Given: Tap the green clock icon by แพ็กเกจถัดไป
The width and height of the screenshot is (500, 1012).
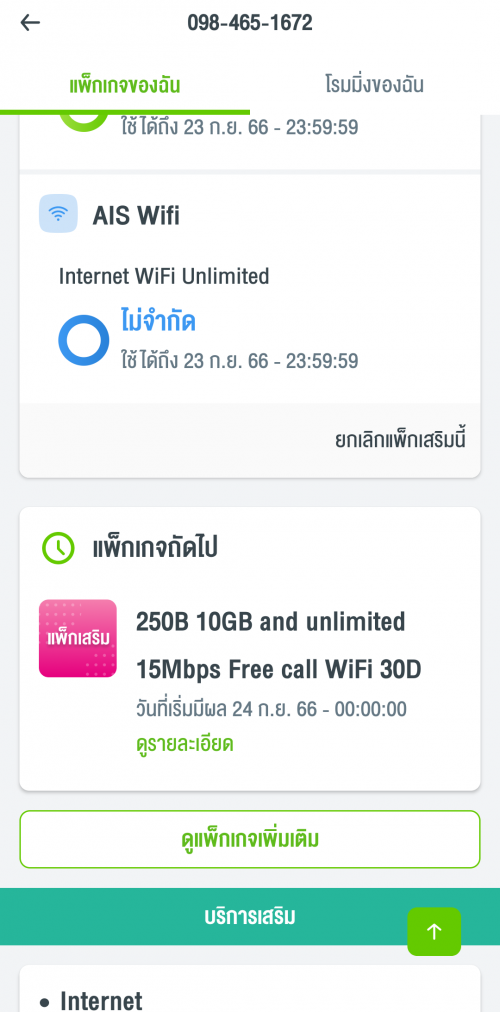Looking at the screenshot, I should click(58, 548).
